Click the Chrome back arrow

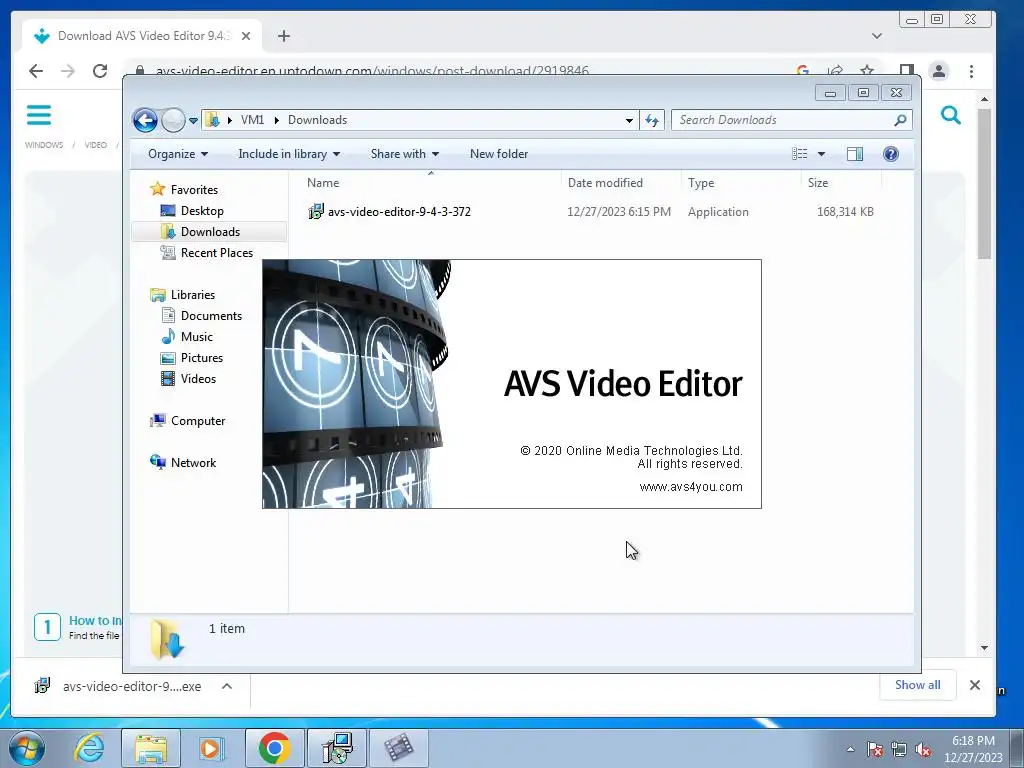[x=36, y=71]
